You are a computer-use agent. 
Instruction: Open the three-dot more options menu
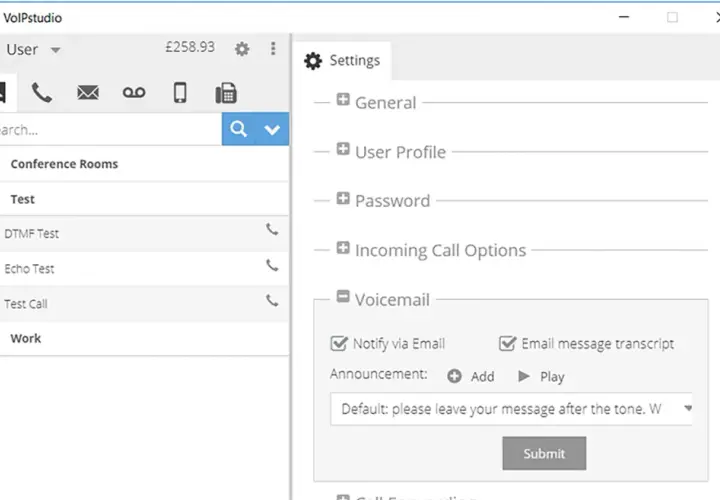(273, 48)
